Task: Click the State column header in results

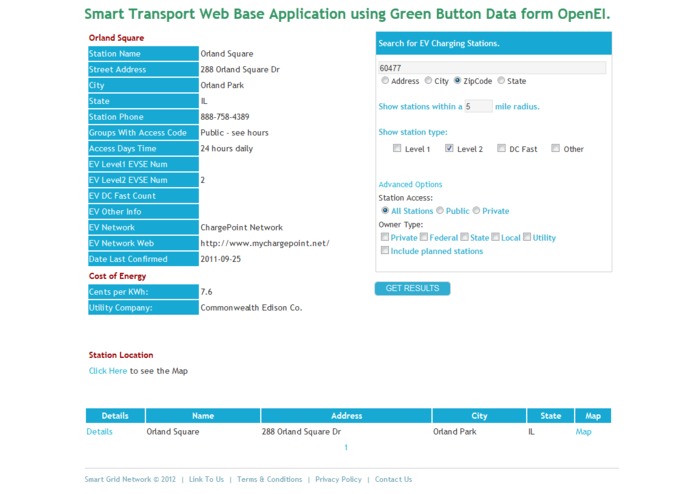Action: [x=551, y=416]
